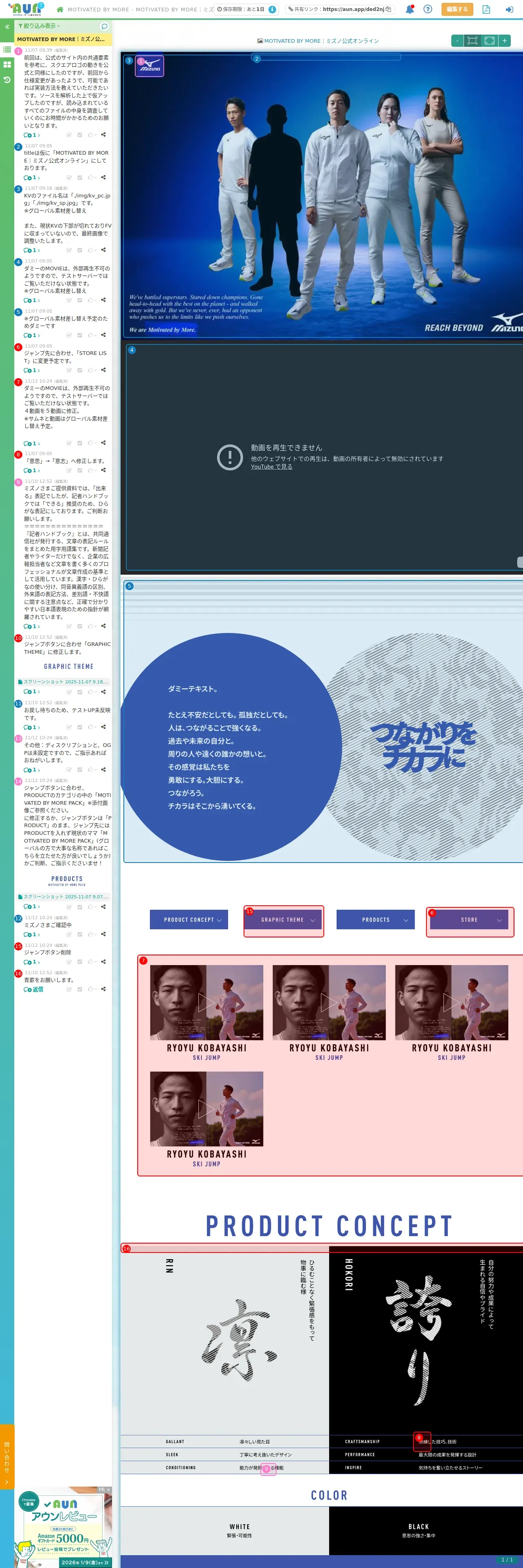The image size is (523, 1568).
Task: Open the YouTube で見る link
Action: 272,467
